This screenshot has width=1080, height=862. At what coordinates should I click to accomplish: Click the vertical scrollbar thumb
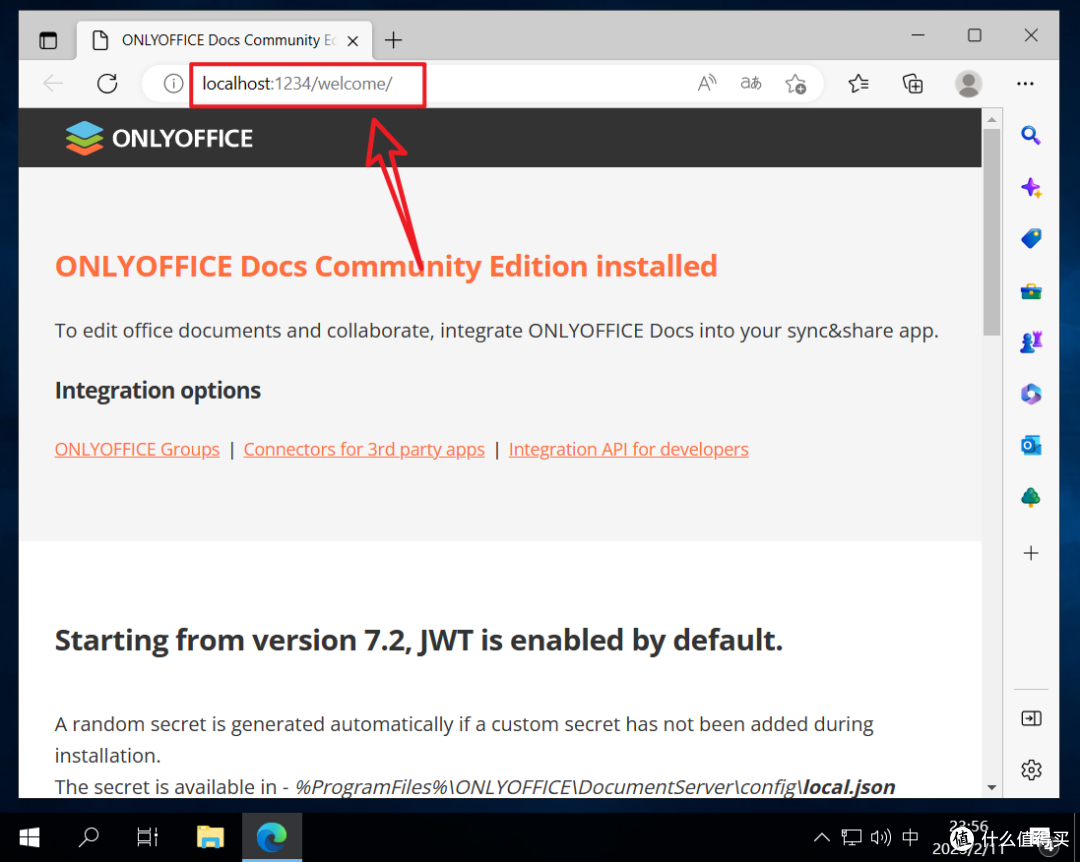tap(991, 232)
